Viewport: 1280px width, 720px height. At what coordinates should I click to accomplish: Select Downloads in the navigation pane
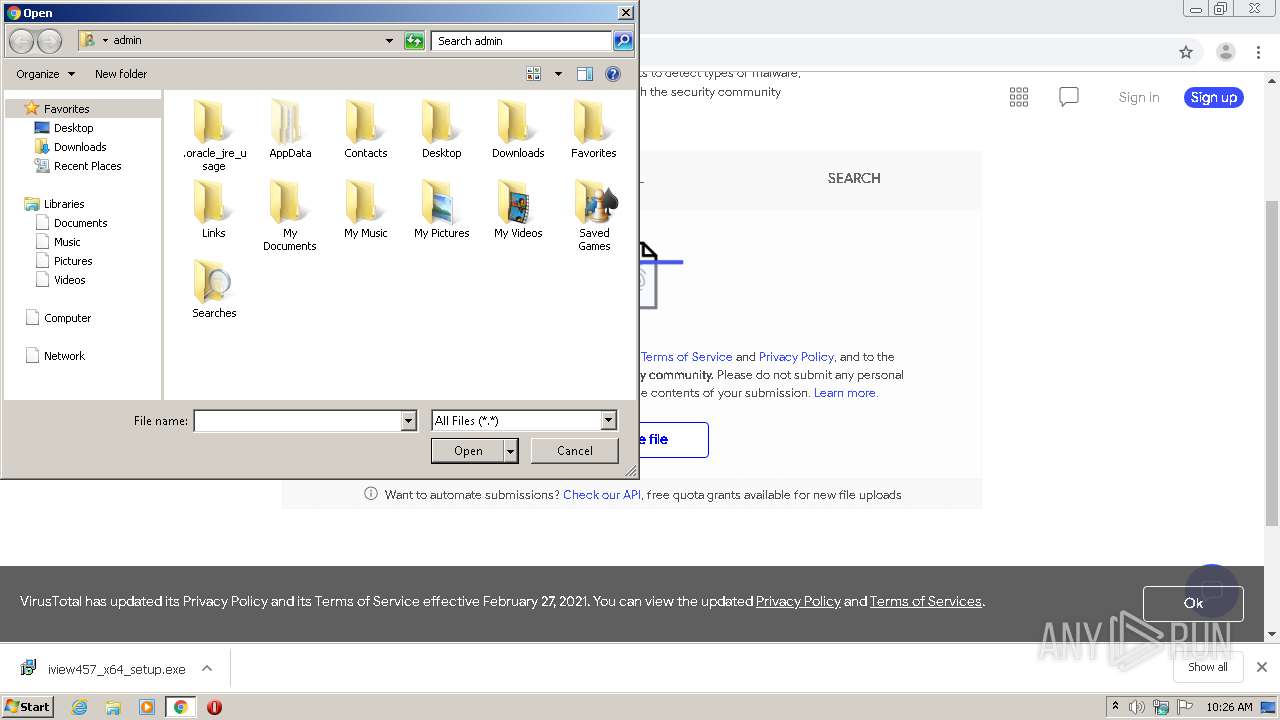click(x=80, y=147)
